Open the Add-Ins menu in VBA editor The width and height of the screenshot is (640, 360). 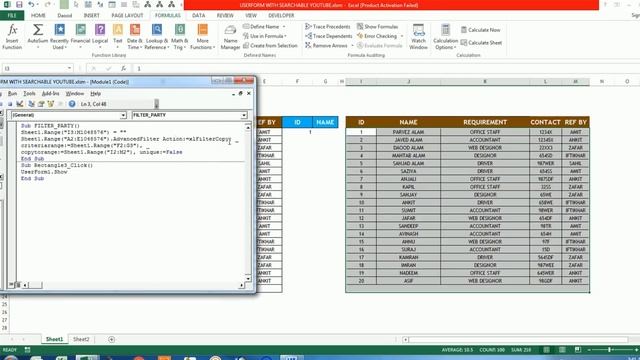51,93
